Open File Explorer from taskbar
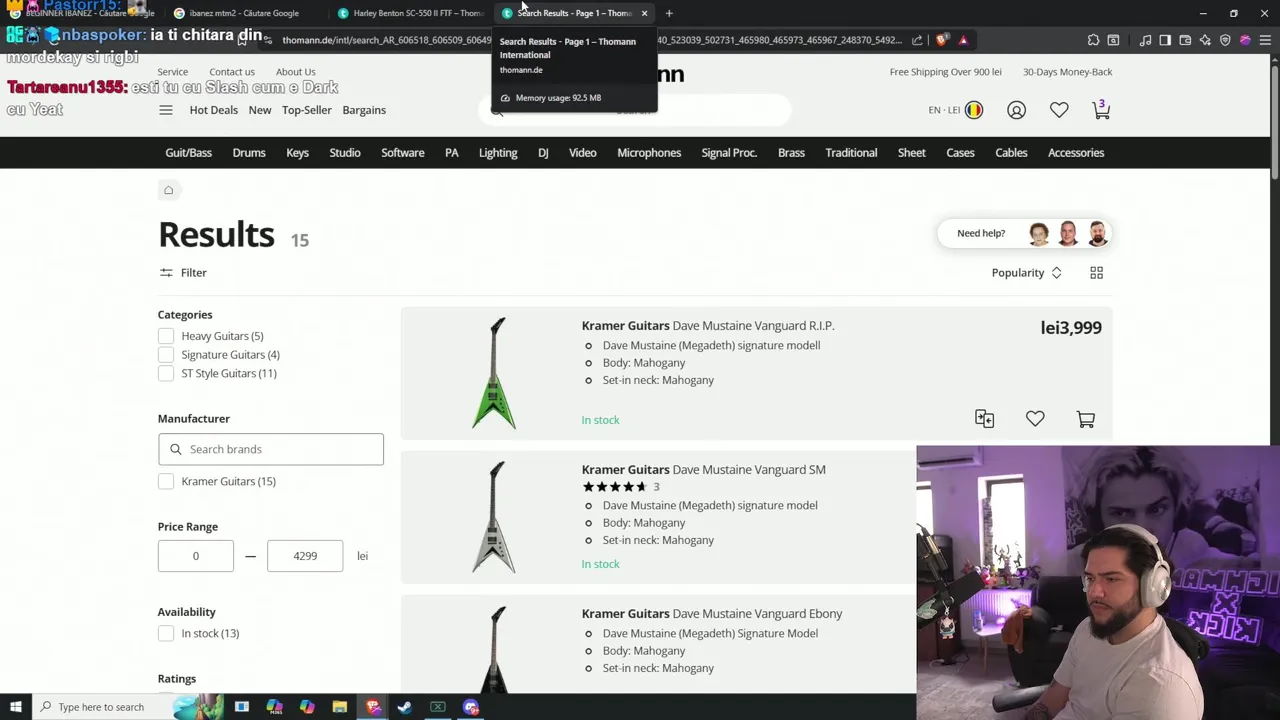1280x720 pixels. [340, 707]
